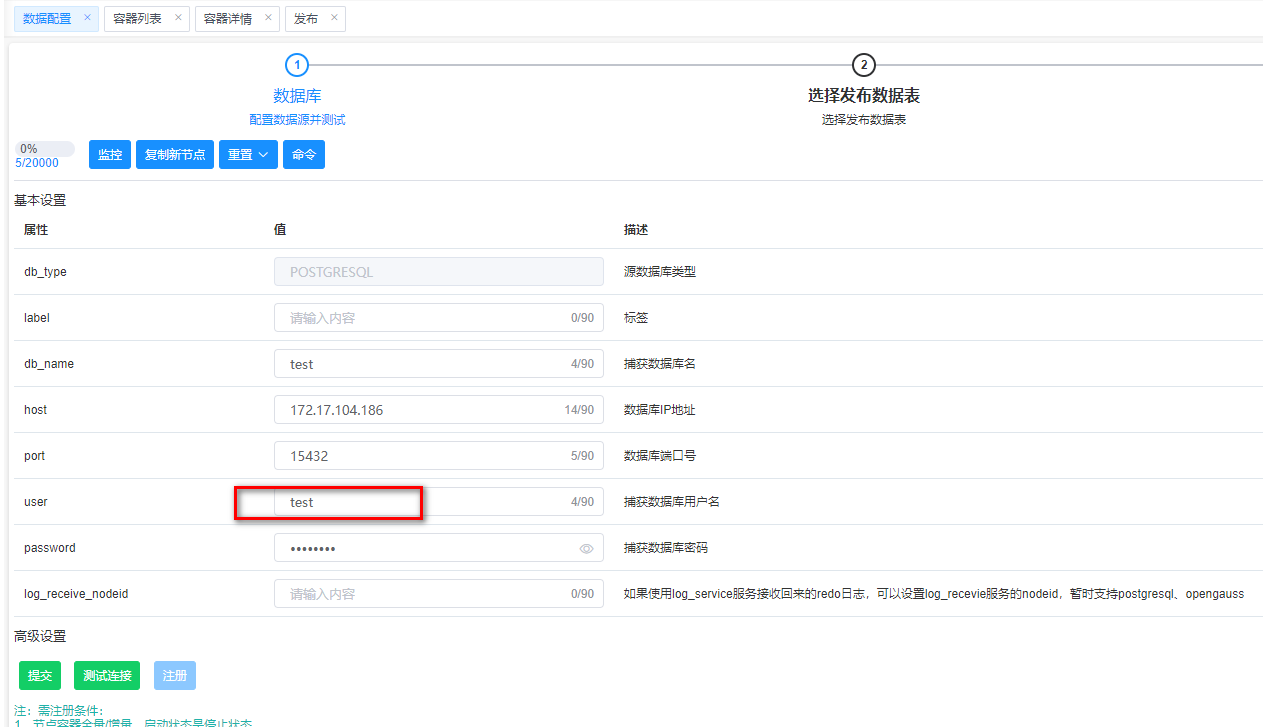Screen dimensions: 1263x727
Task: Switch to the 容器列表 tab
Action: (x=138, y=19)
